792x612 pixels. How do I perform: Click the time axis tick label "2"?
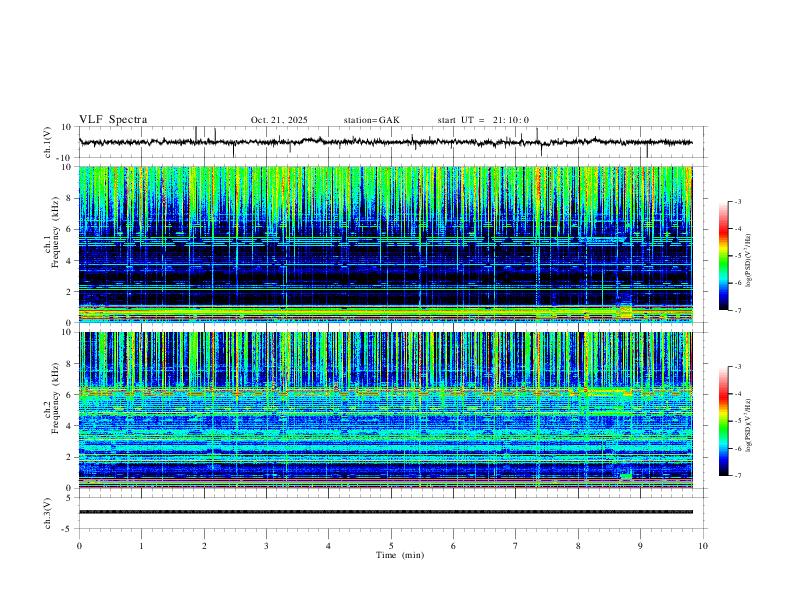tap(204, 546)
